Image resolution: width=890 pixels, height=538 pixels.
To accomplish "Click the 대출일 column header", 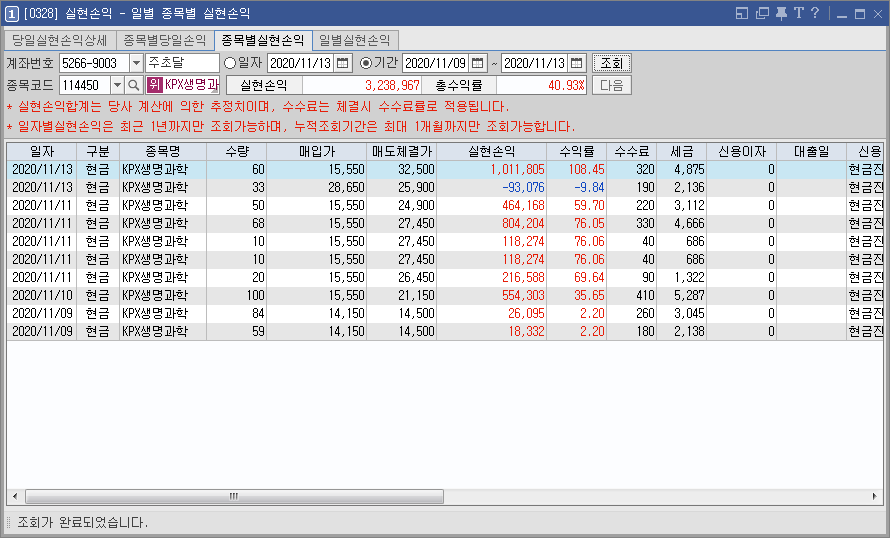I will 811,152.
